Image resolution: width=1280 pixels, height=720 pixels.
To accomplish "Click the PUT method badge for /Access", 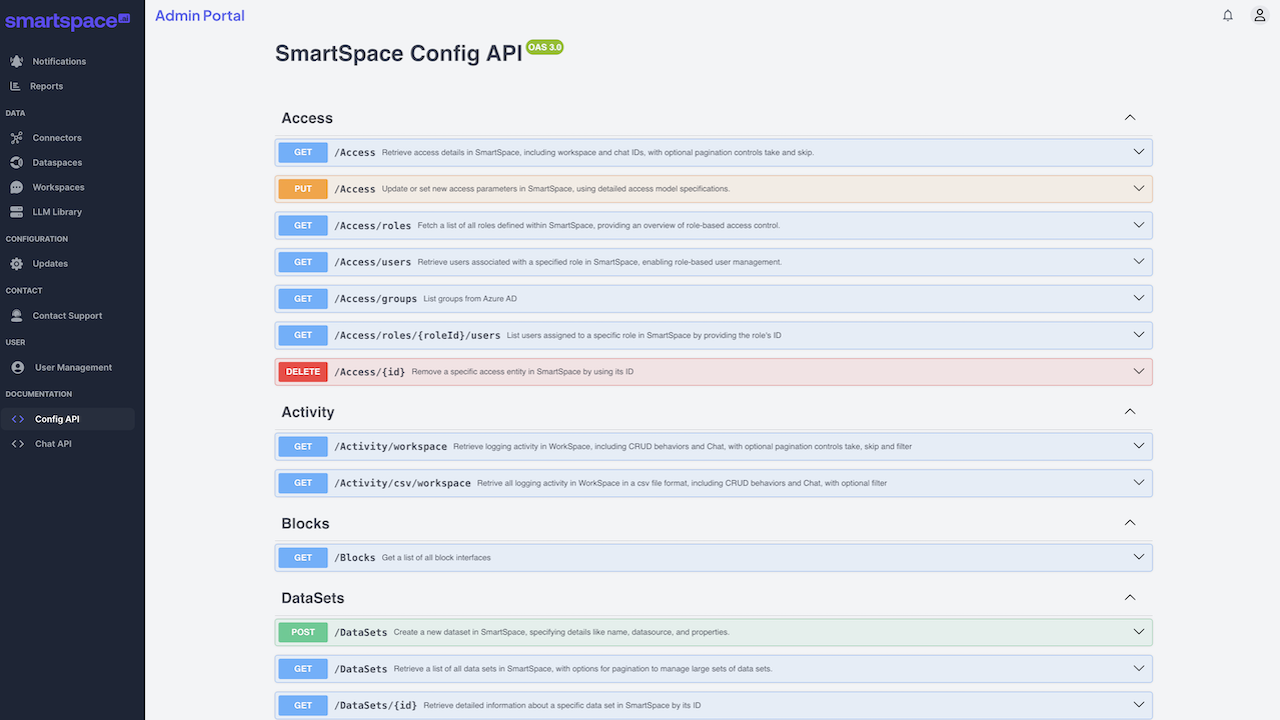I will (x=303, y=189).
